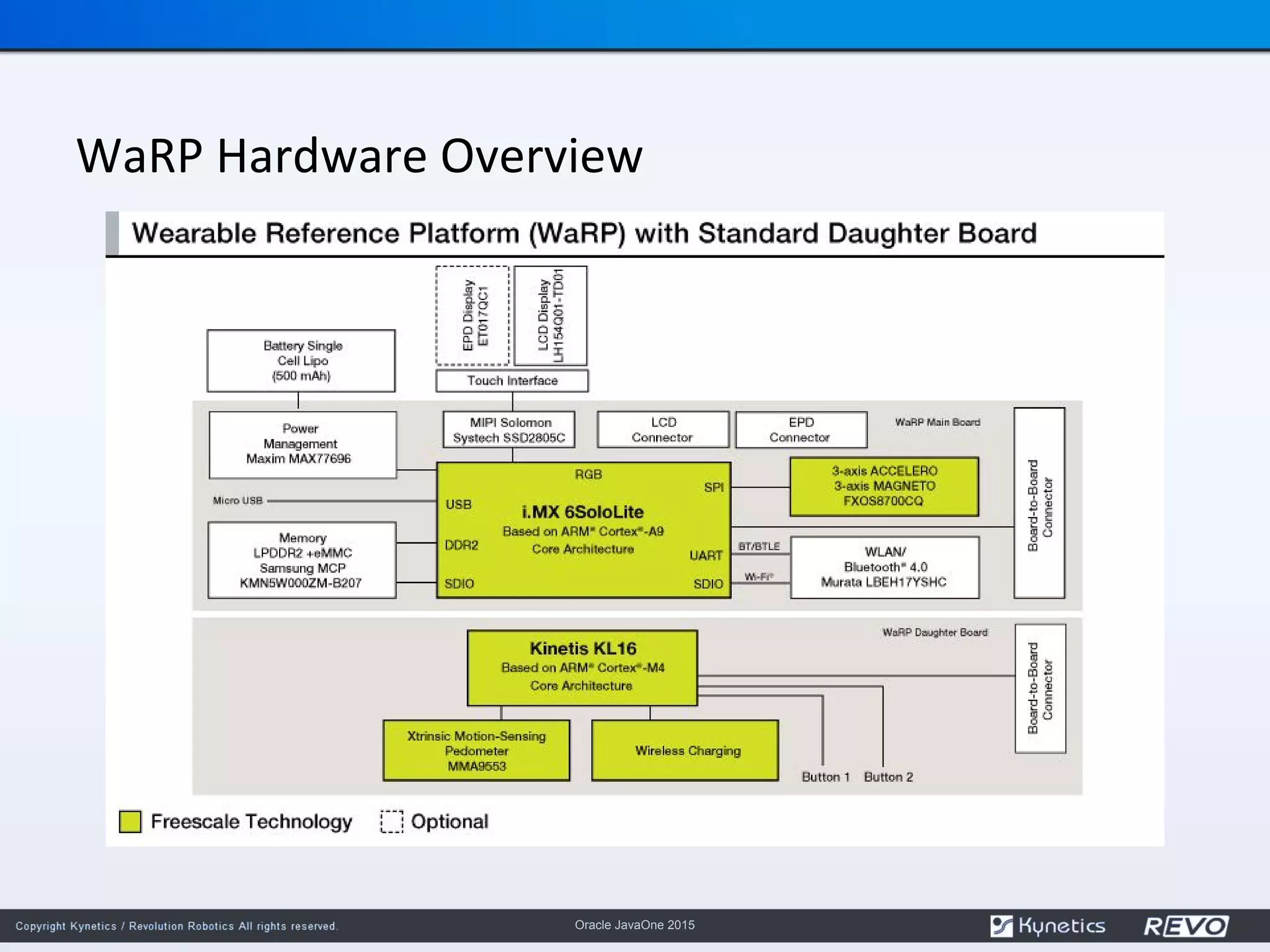This screenshot has width=1270, height=952.
Task: Click the main board Board-to-Board Connector
Action: tap(1039, 503)
